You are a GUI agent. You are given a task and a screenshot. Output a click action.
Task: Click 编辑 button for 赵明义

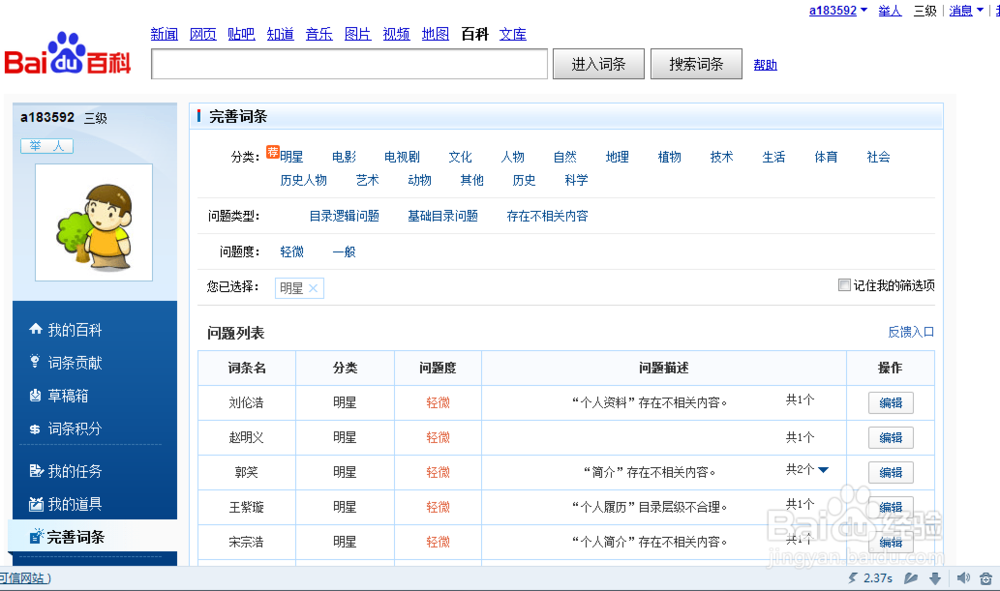coord(891,437)
